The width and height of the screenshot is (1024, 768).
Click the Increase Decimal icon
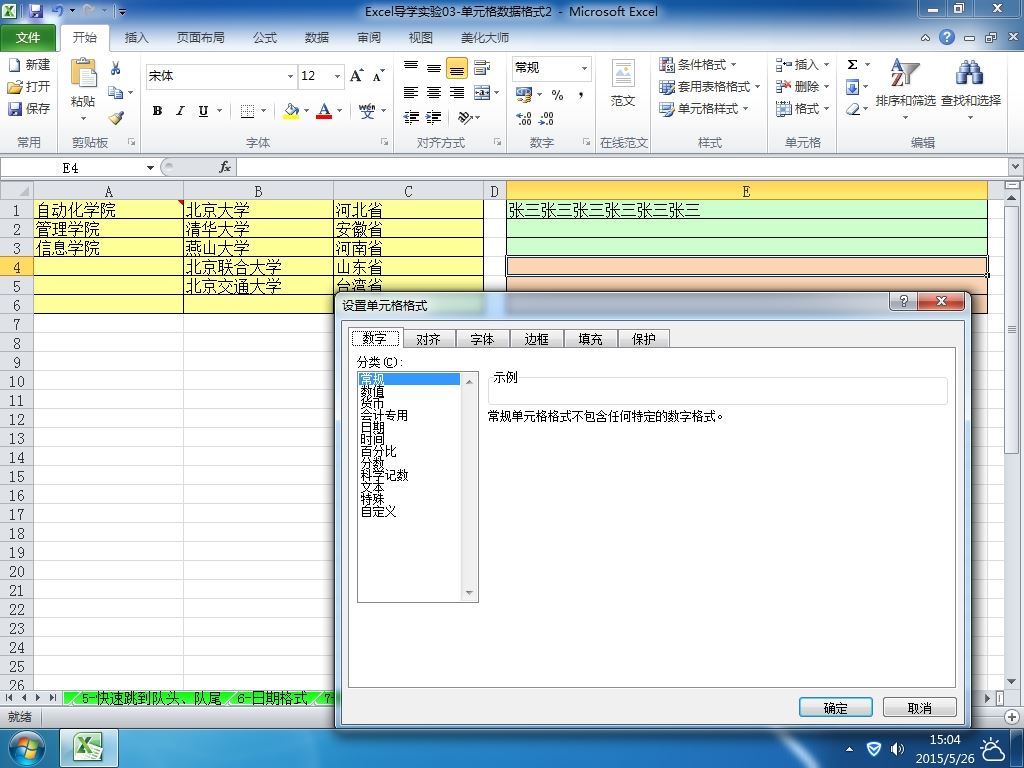[524, 118]
